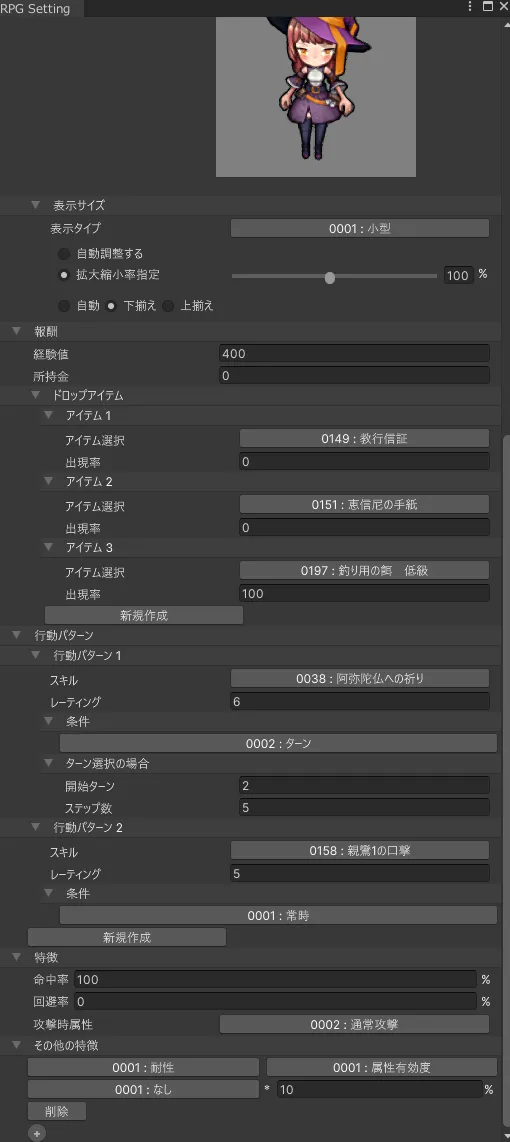Click 新規作成 button under action patterns
Viewport: 510px width, 1142px height.
coord(127,937)
